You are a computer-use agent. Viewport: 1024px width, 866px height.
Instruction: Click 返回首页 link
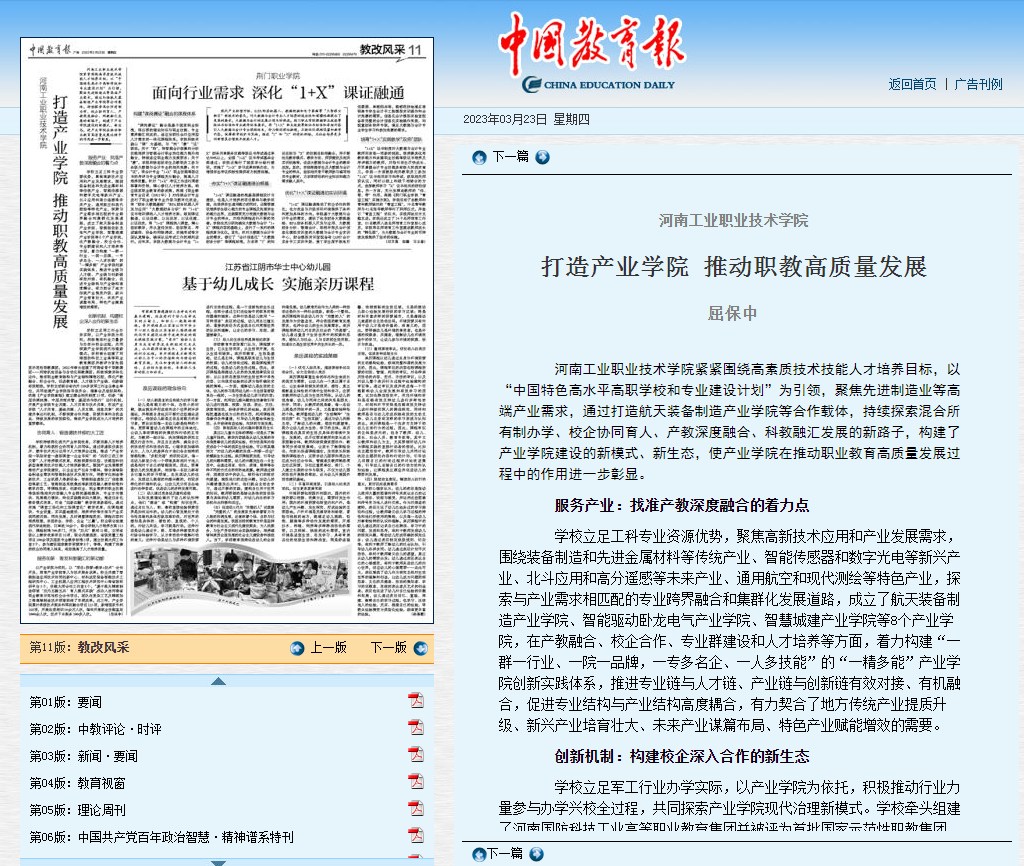(x=912, y=84)
